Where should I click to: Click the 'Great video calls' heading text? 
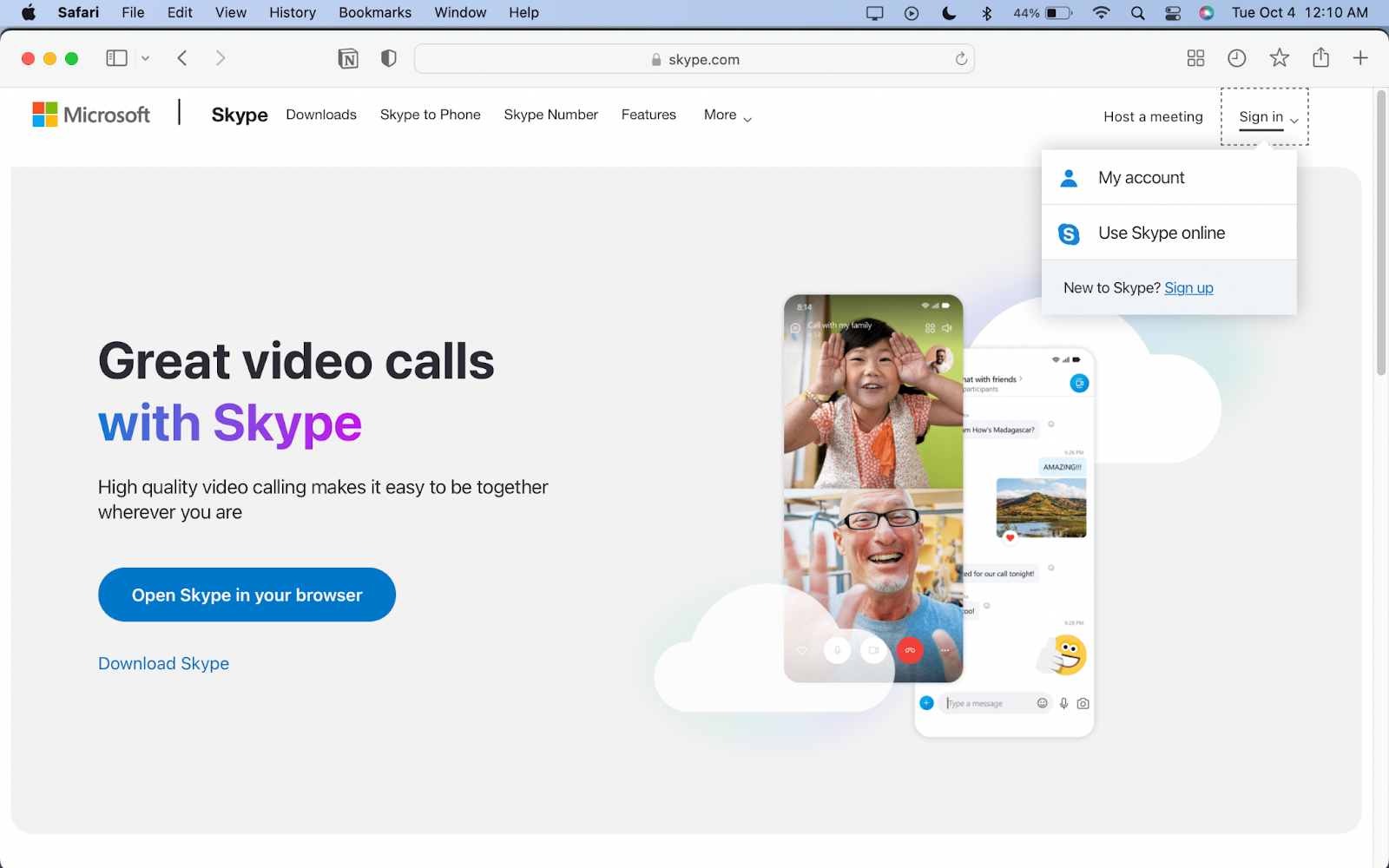[x=296, y=361]
